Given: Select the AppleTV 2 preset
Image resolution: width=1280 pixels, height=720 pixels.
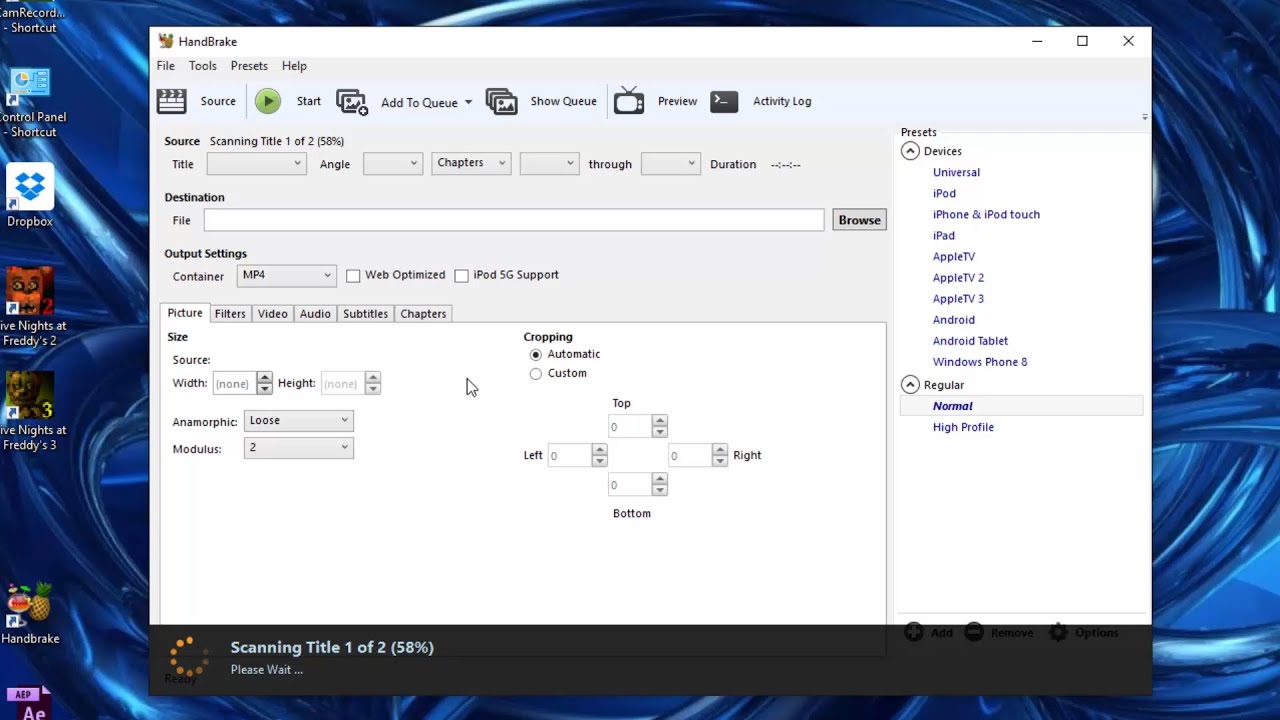Looking at the screenshot, I should click(958, 278).
